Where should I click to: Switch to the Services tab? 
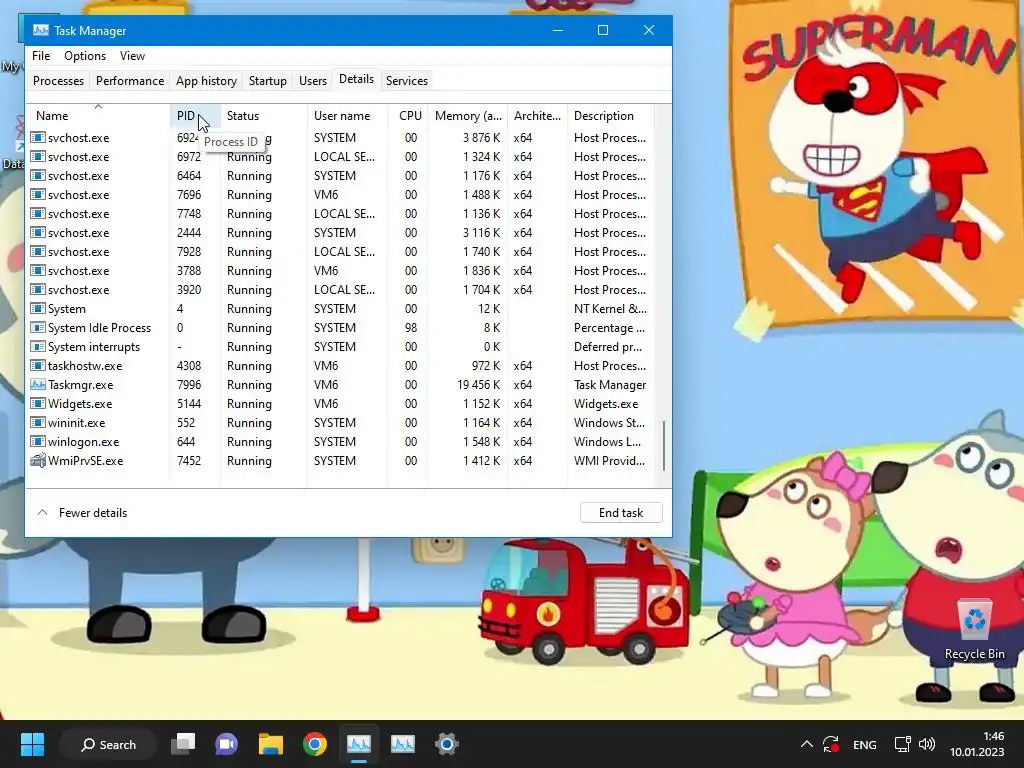tap(407, 80)
